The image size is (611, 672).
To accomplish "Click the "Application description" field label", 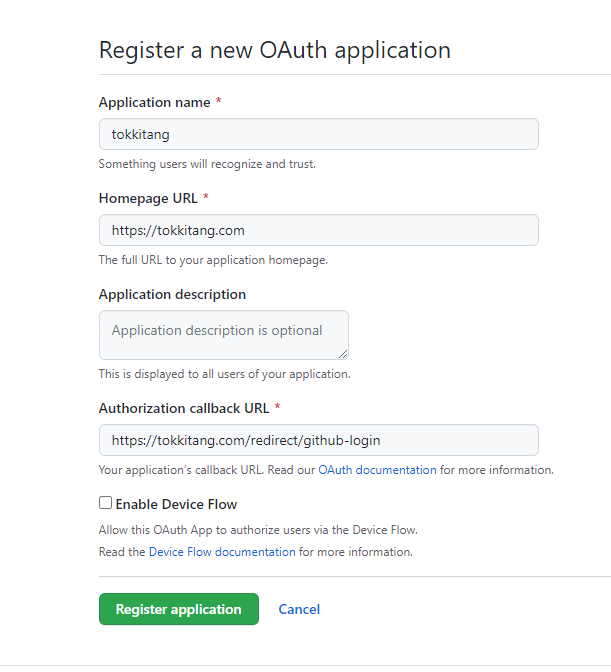I will [x=172, y=295].
